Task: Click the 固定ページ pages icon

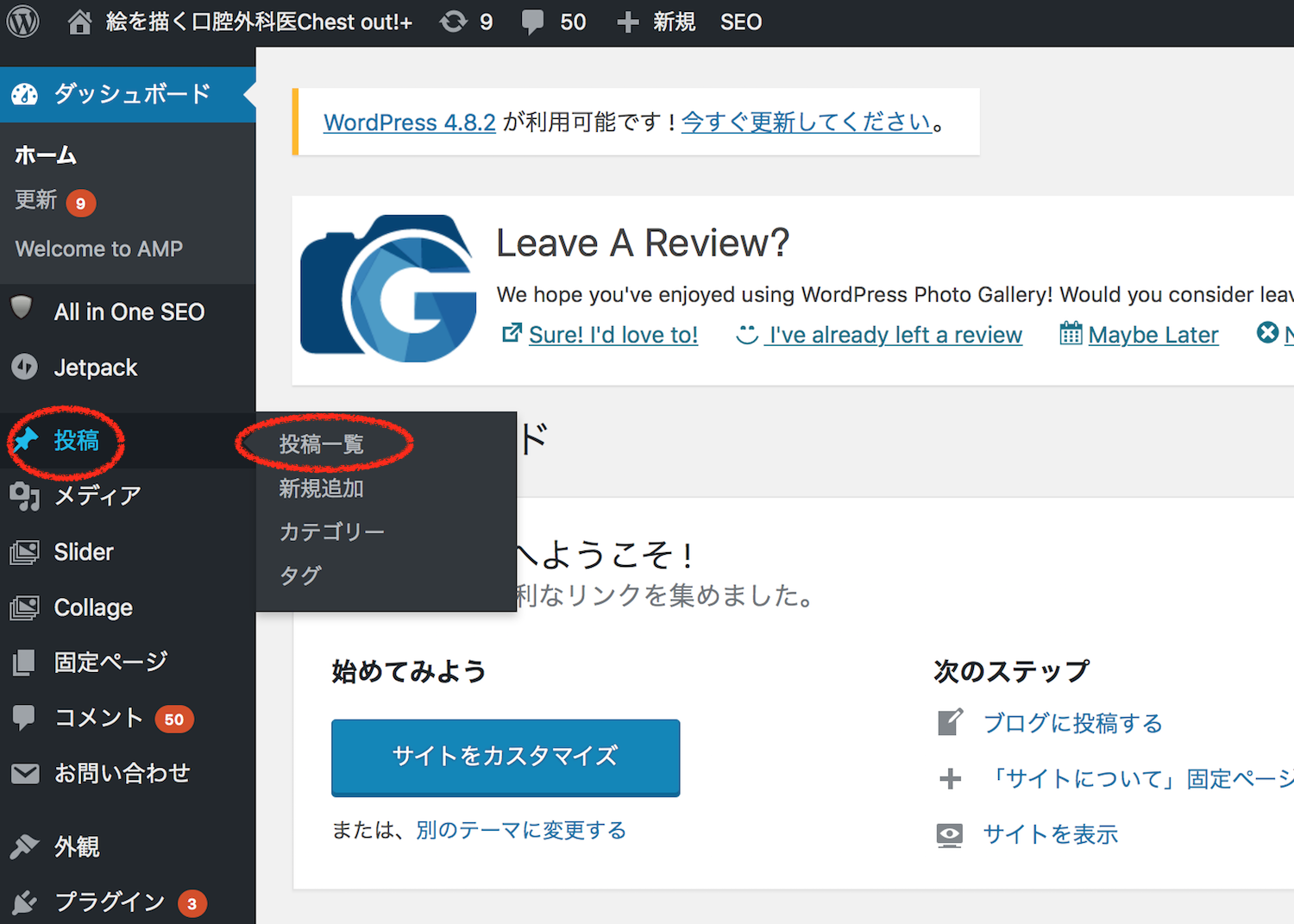Action: click(x=24, y=663)
